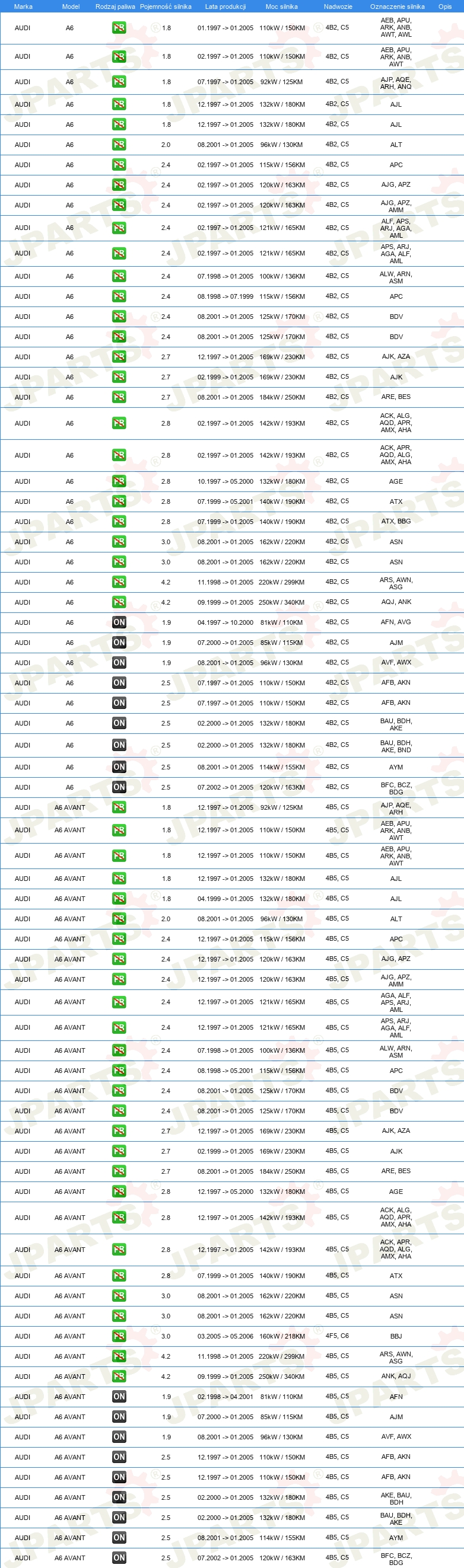This screenshot has width=464, height=1568.
Task: Click the 'Moc silnika' column header
Action: point(282,7)
